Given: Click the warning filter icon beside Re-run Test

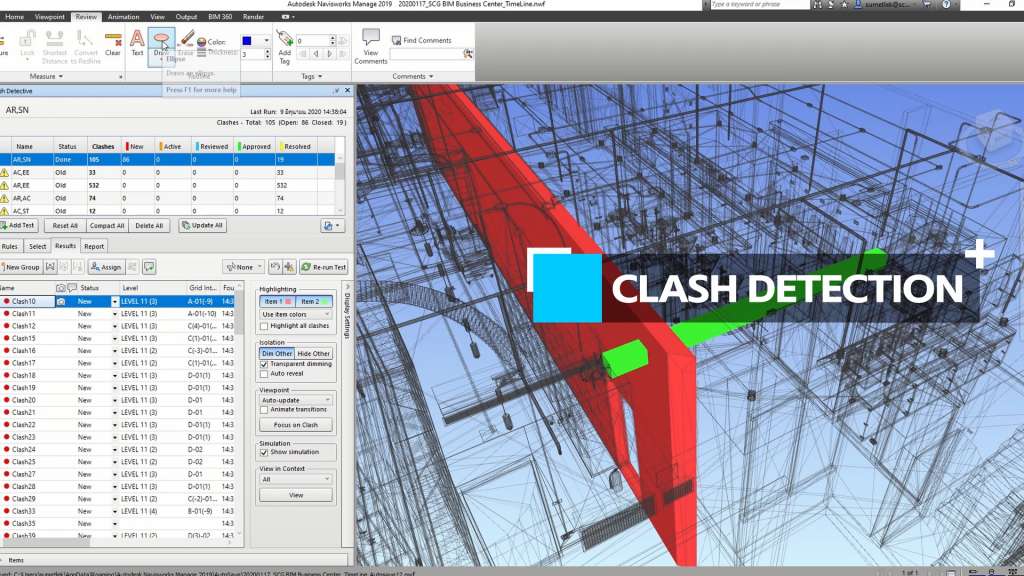Looking at the screenshot, I should 289,267.
